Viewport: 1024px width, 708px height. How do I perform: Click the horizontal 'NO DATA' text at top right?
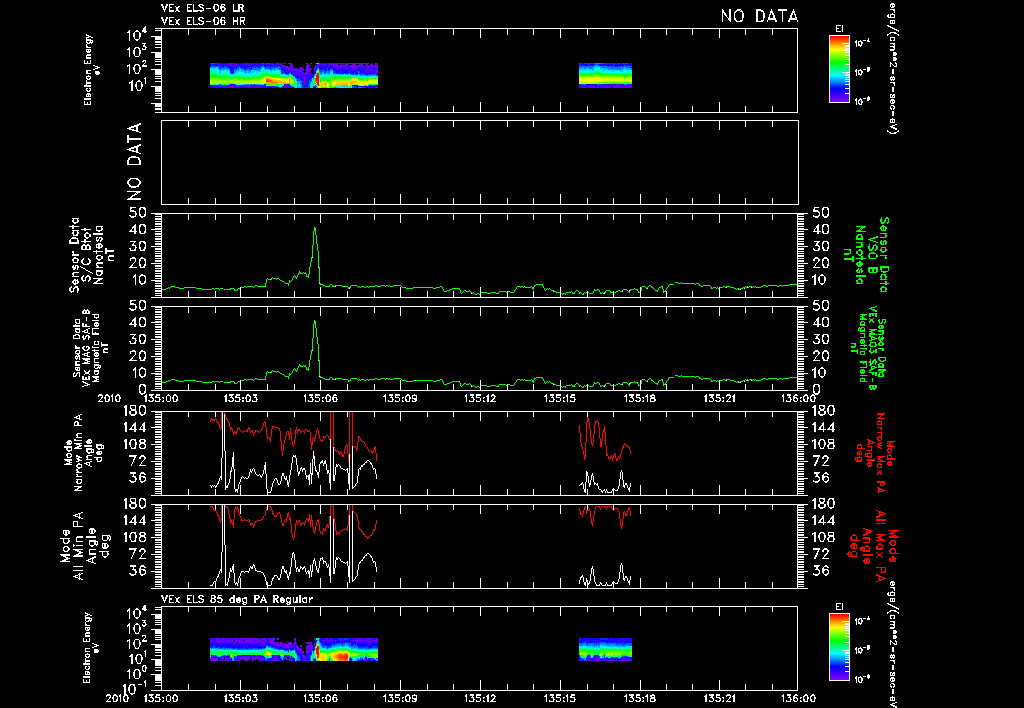pos(760,16)
